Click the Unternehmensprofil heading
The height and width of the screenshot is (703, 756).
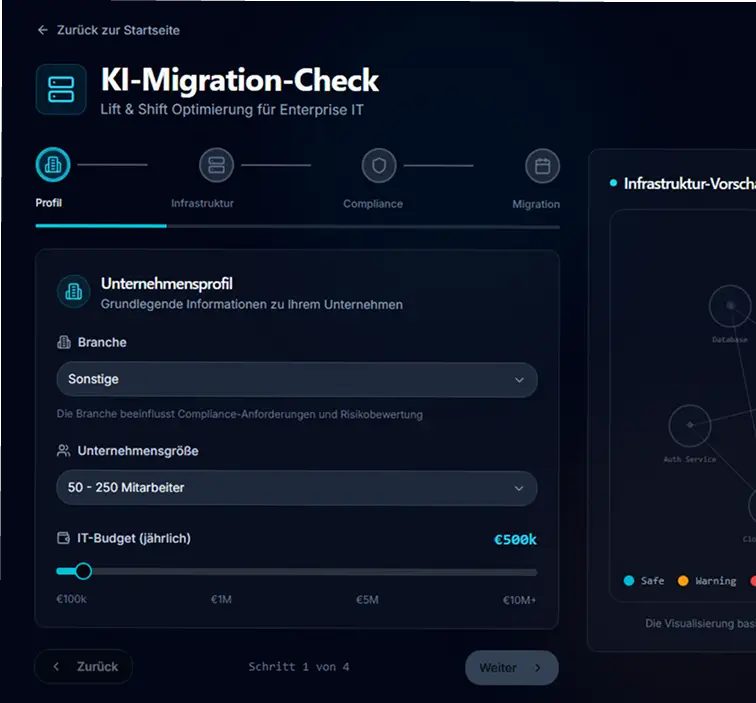pos(167,284)
